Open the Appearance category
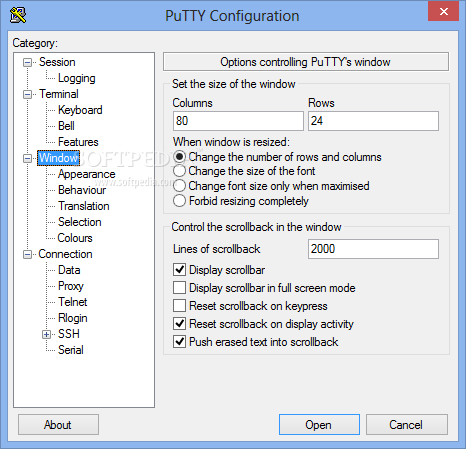 pyautogui.click(x=87, y=174)
